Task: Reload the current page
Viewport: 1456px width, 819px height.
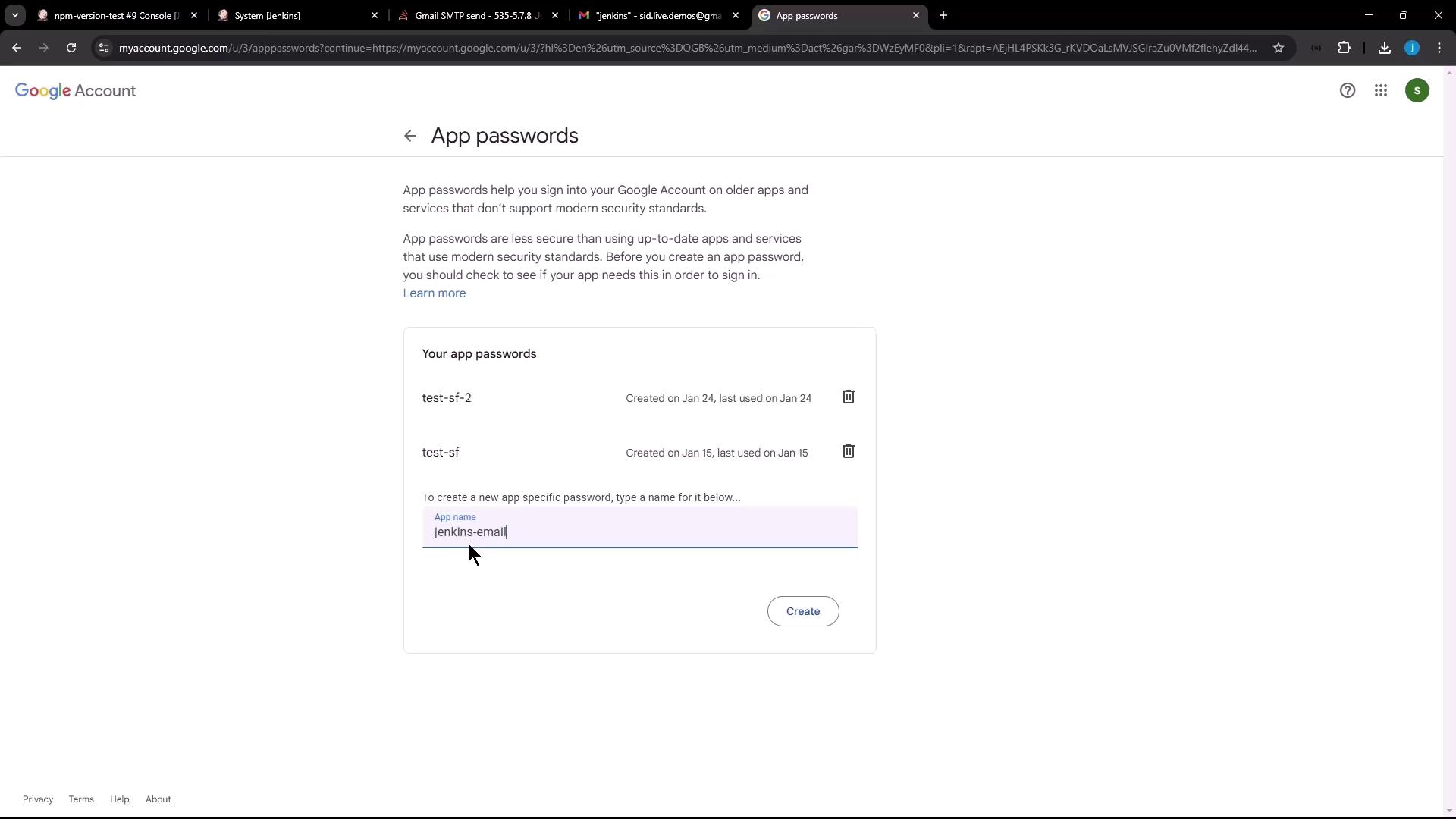Action: click(71, 48)
